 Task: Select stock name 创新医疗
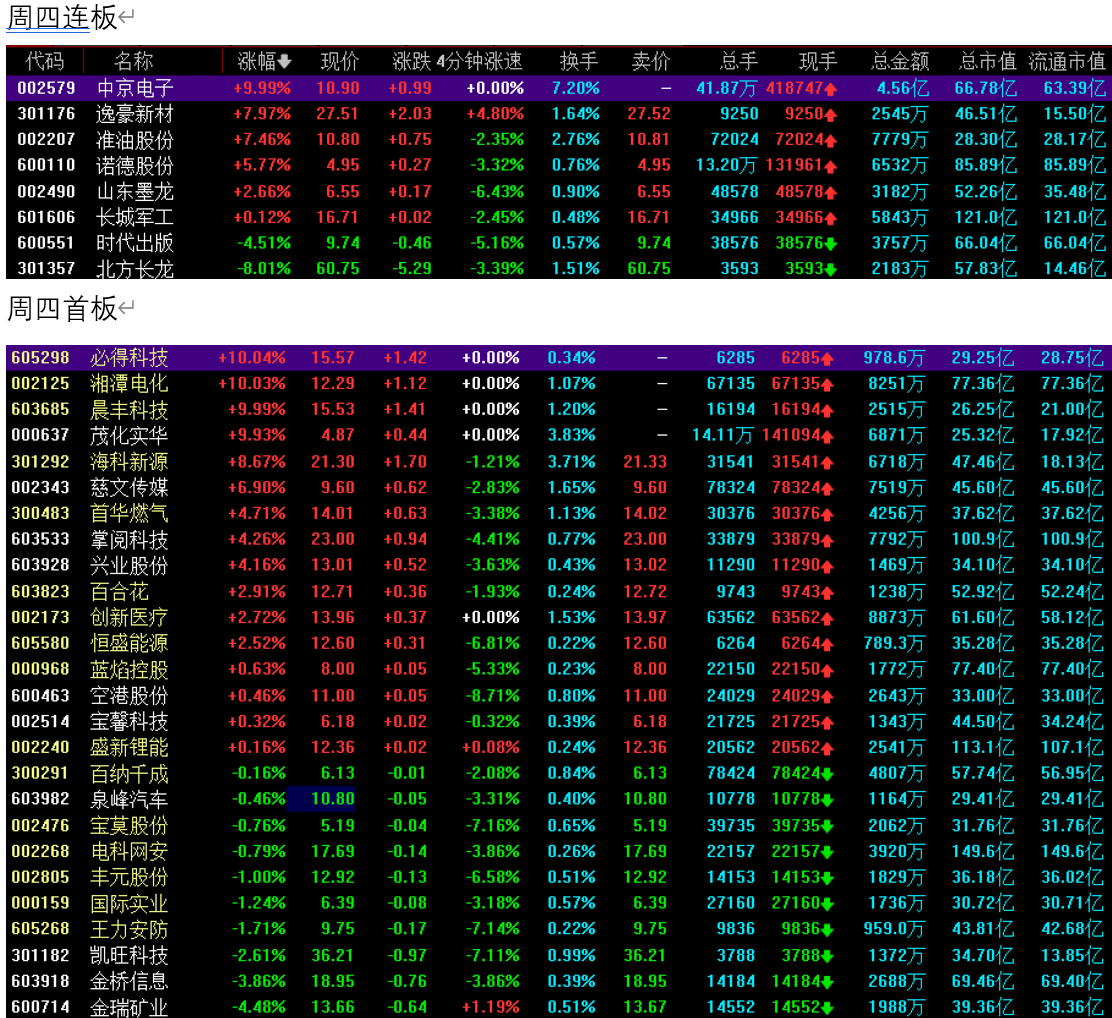pos(129,617)
